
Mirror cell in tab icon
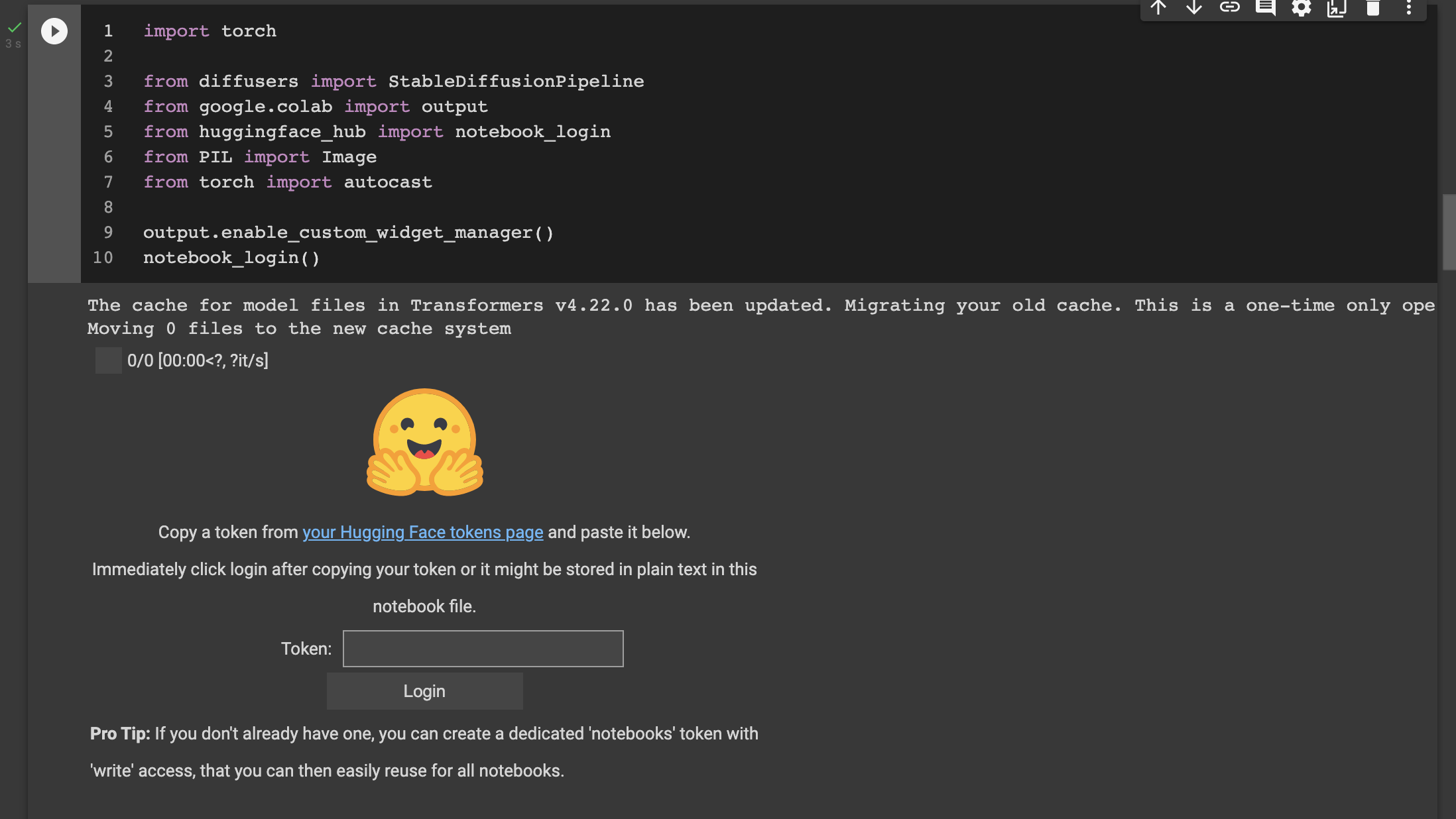(x=1337, y=8)
